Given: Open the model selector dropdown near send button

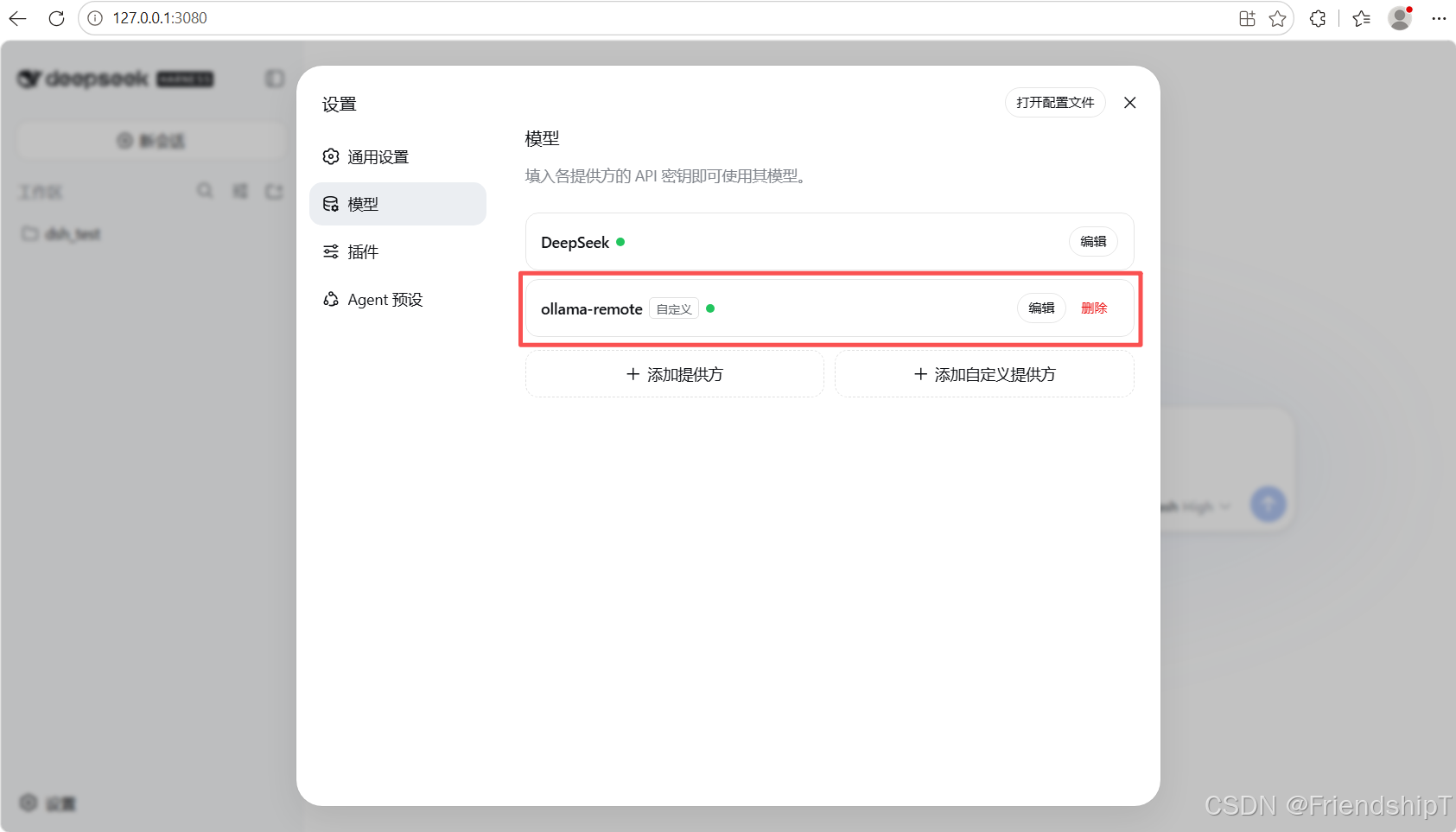Looking at the screenshot, I should click(x=1197, y=507).
